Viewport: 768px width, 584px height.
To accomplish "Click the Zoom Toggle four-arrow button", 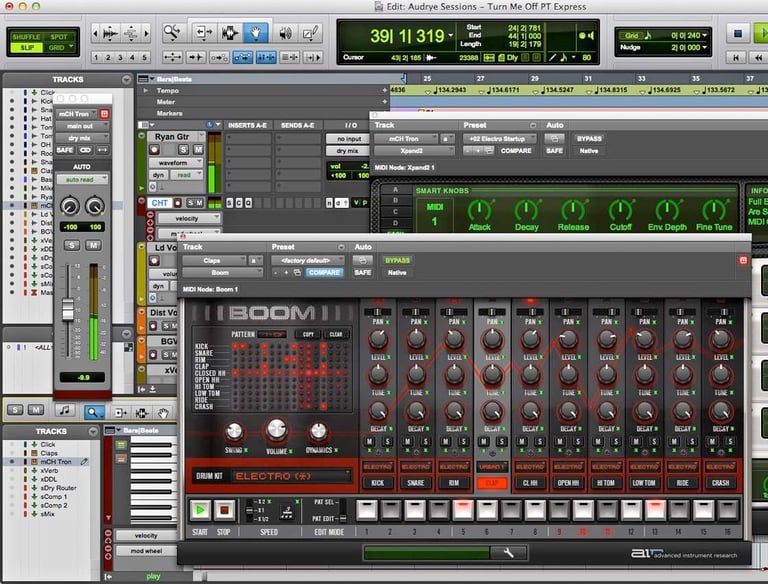I will click(172, 58).
